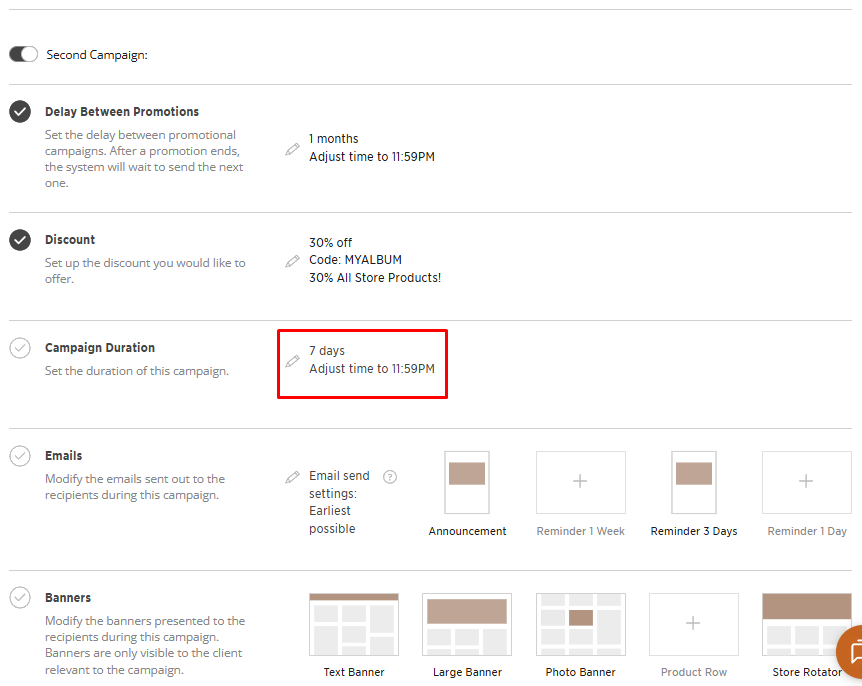862x686 pixels.
Task: Click the Delay Between Promotions checkmark circle
Action: pos(20,112)
